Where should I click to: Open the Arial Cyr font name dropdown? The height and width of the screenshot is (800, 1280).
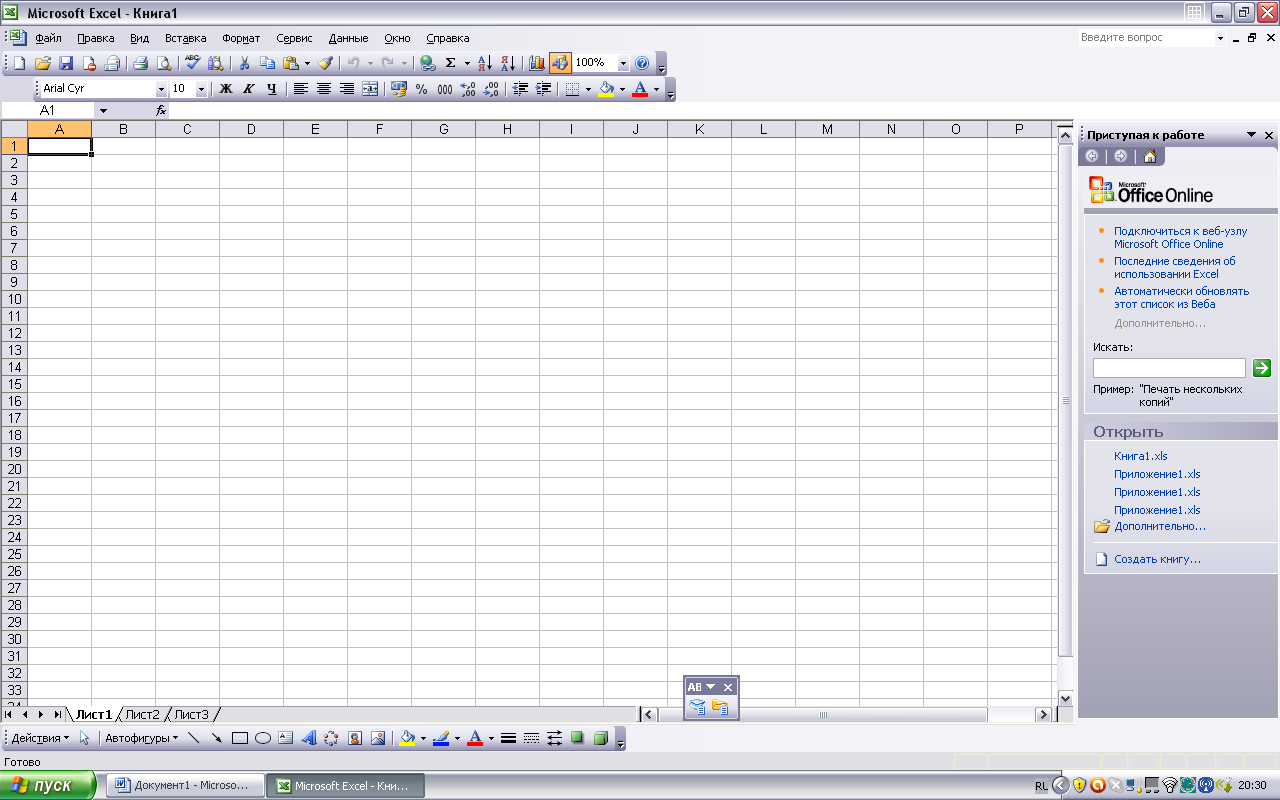coord(161,89)
